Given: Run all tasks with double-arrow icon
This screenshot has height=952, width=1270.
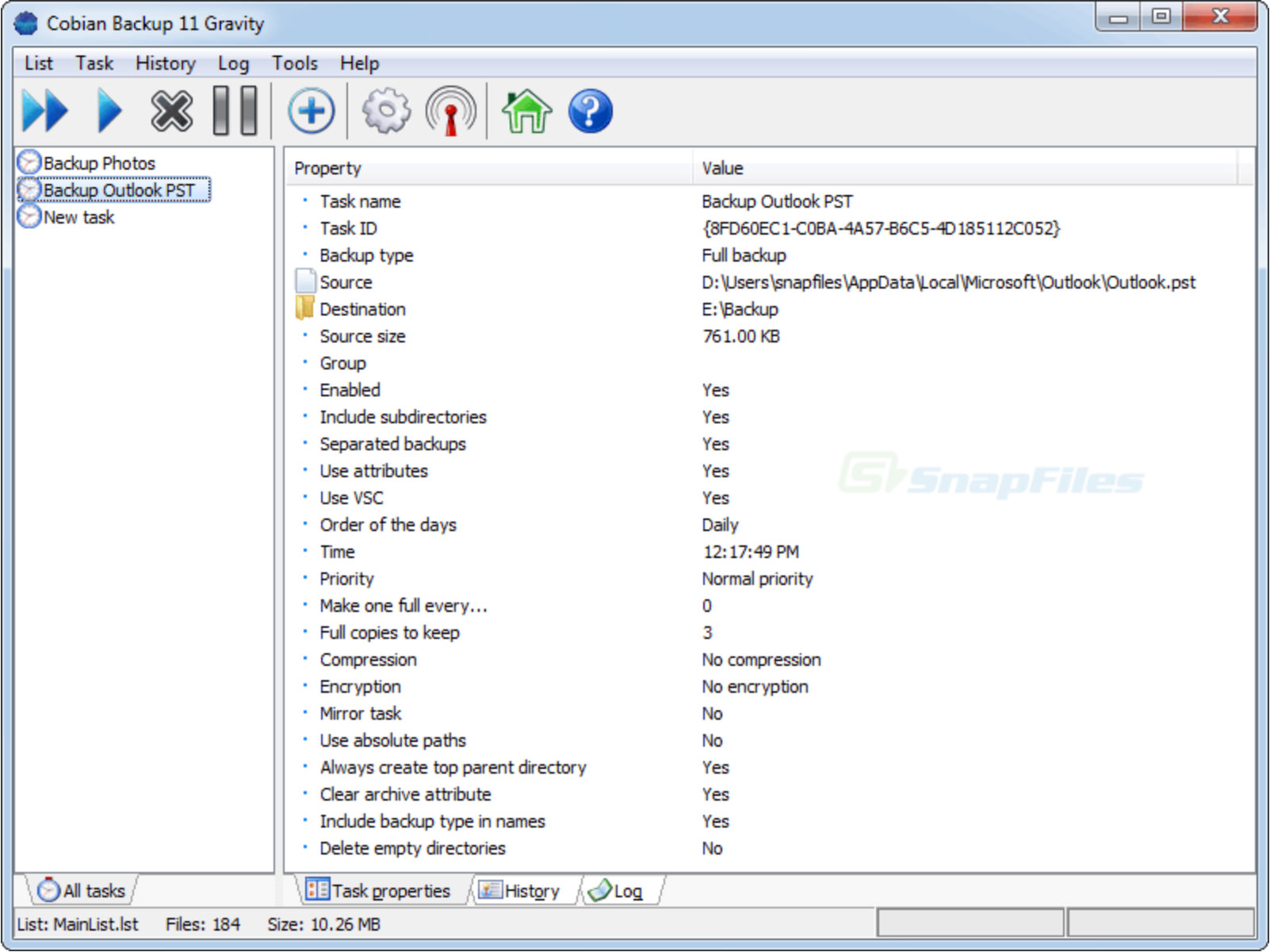Looking at the screenshot, I should click(x=45, y=111).
